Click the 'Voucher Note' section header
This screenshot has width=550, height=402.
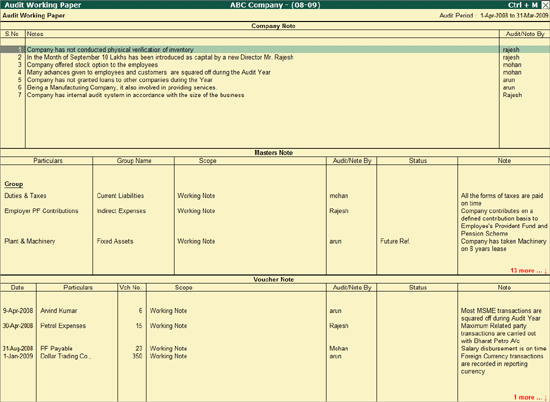[273, 280]
